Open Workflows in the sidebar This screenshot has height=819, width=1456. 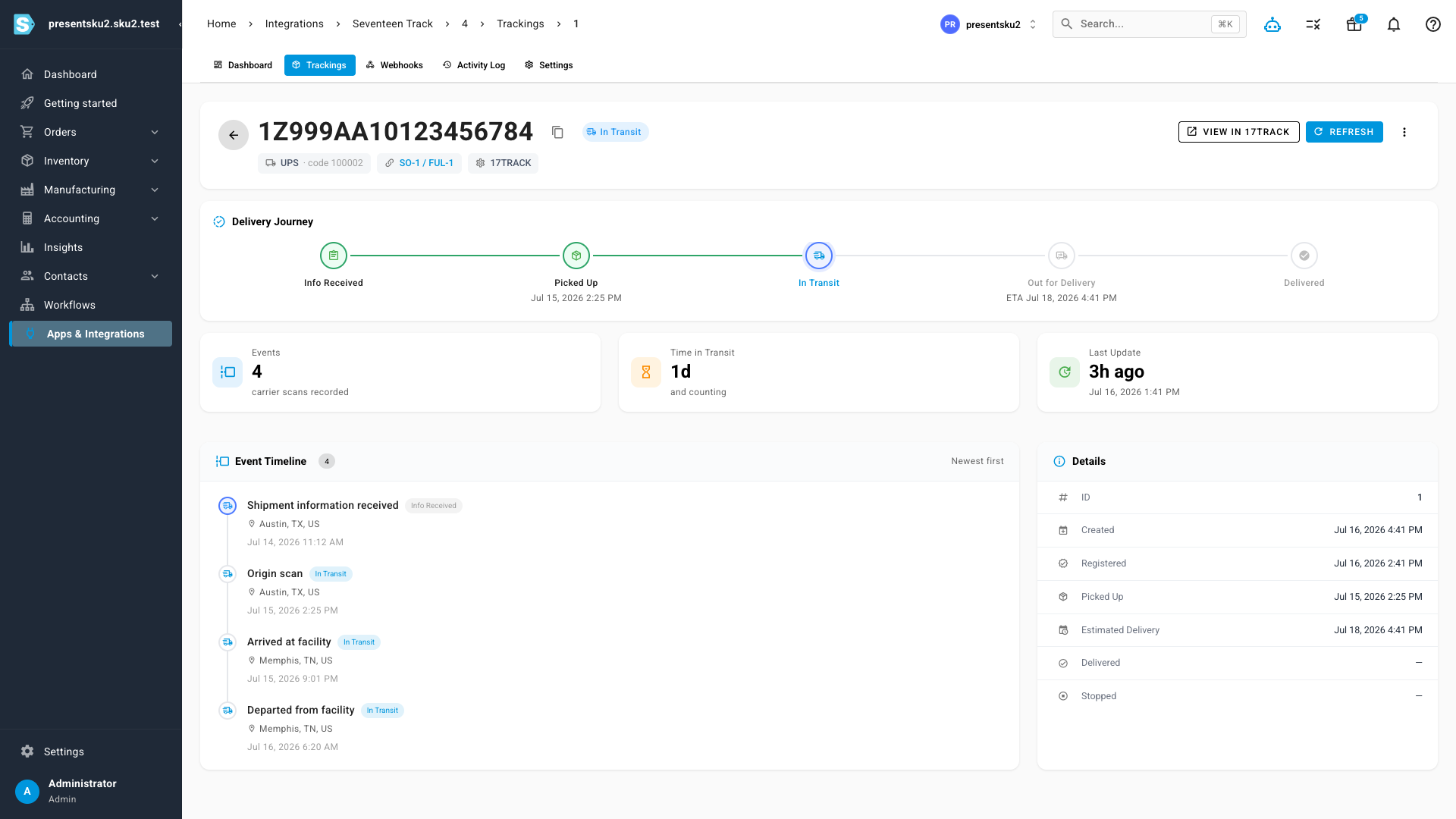coord(91,305)
